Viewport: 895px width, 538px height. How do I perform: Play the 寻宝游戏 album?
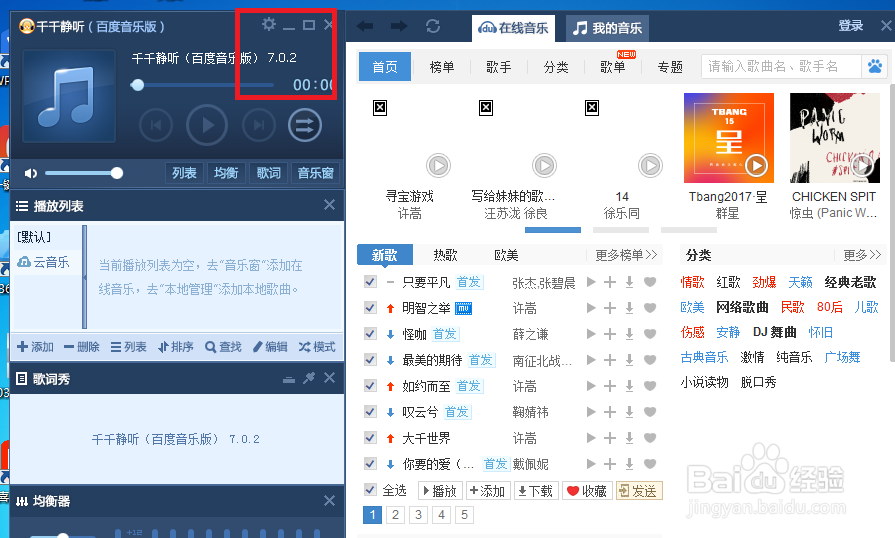438,165
